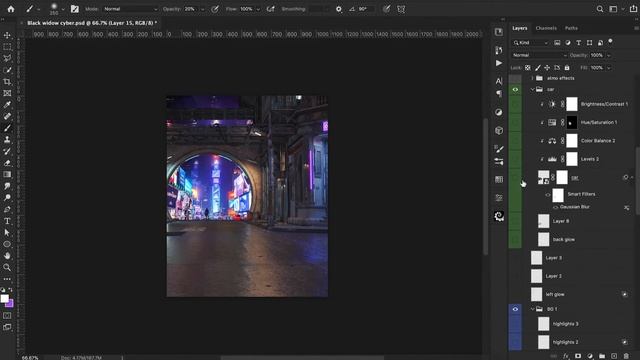Select the Move tool
The image size is (640, 360).
(7, 36)
